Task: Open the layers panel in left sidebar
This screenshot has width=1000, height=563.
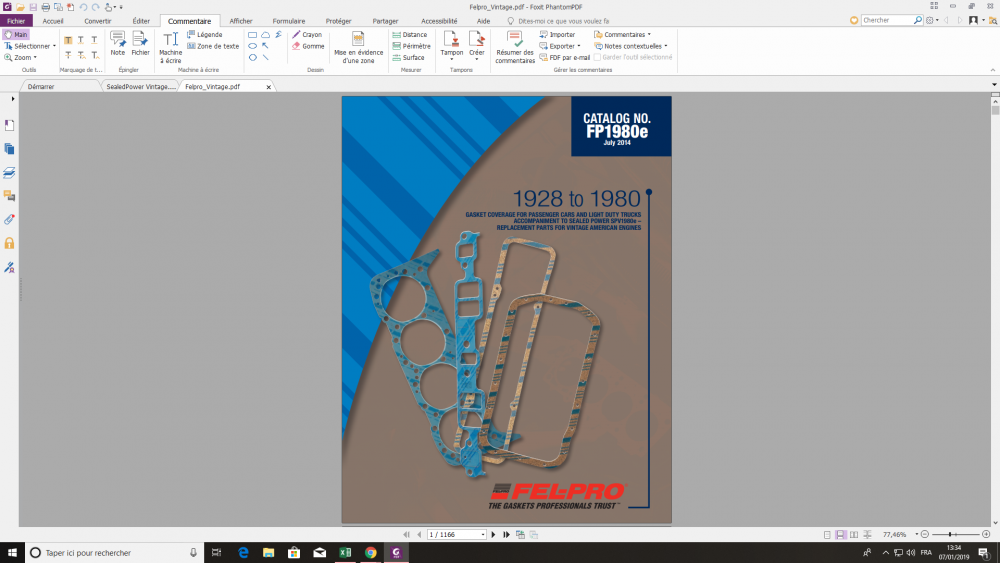Action: 10,172
